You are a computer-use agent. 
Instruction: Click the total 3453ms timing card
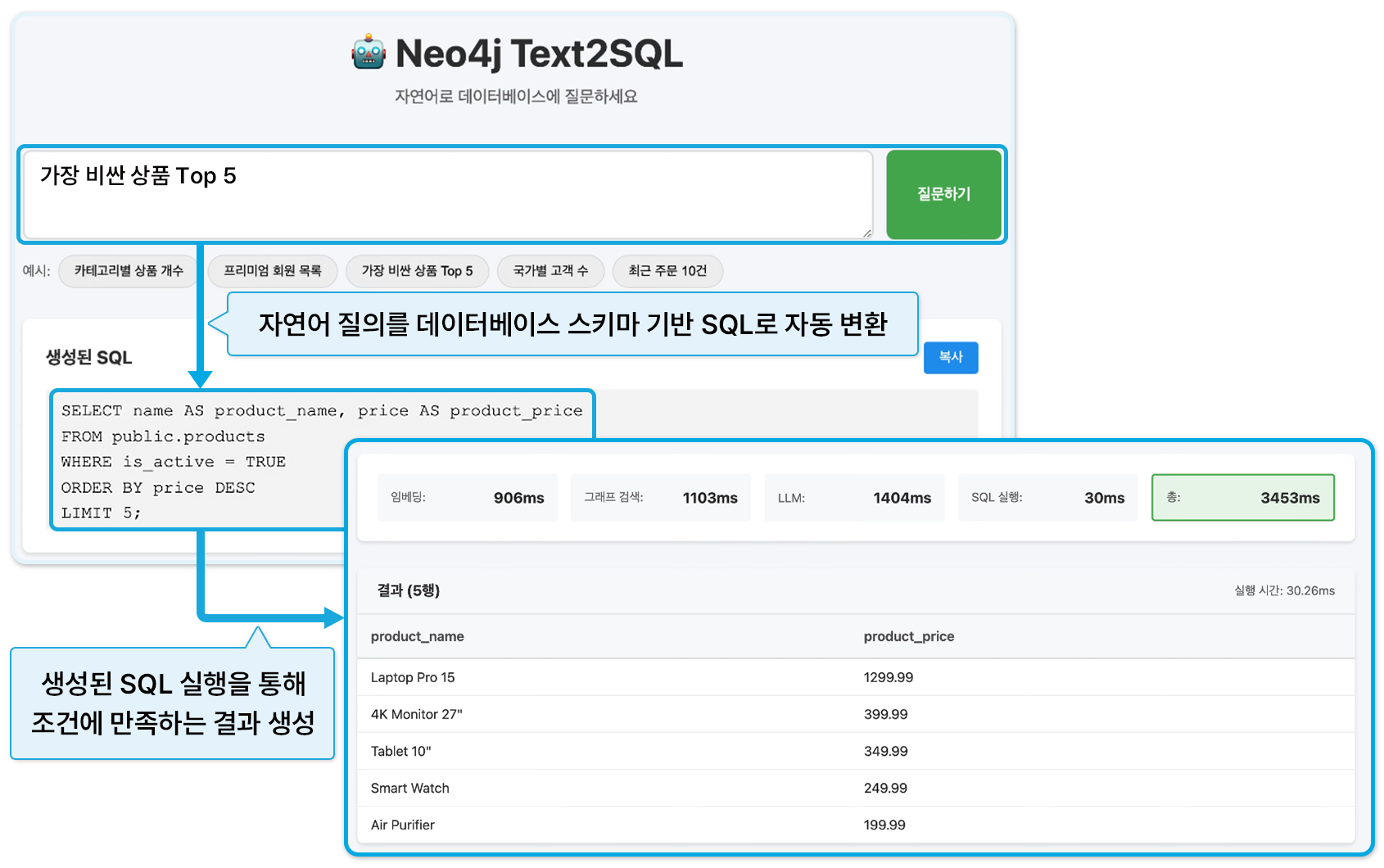[x=1242, y=498]
